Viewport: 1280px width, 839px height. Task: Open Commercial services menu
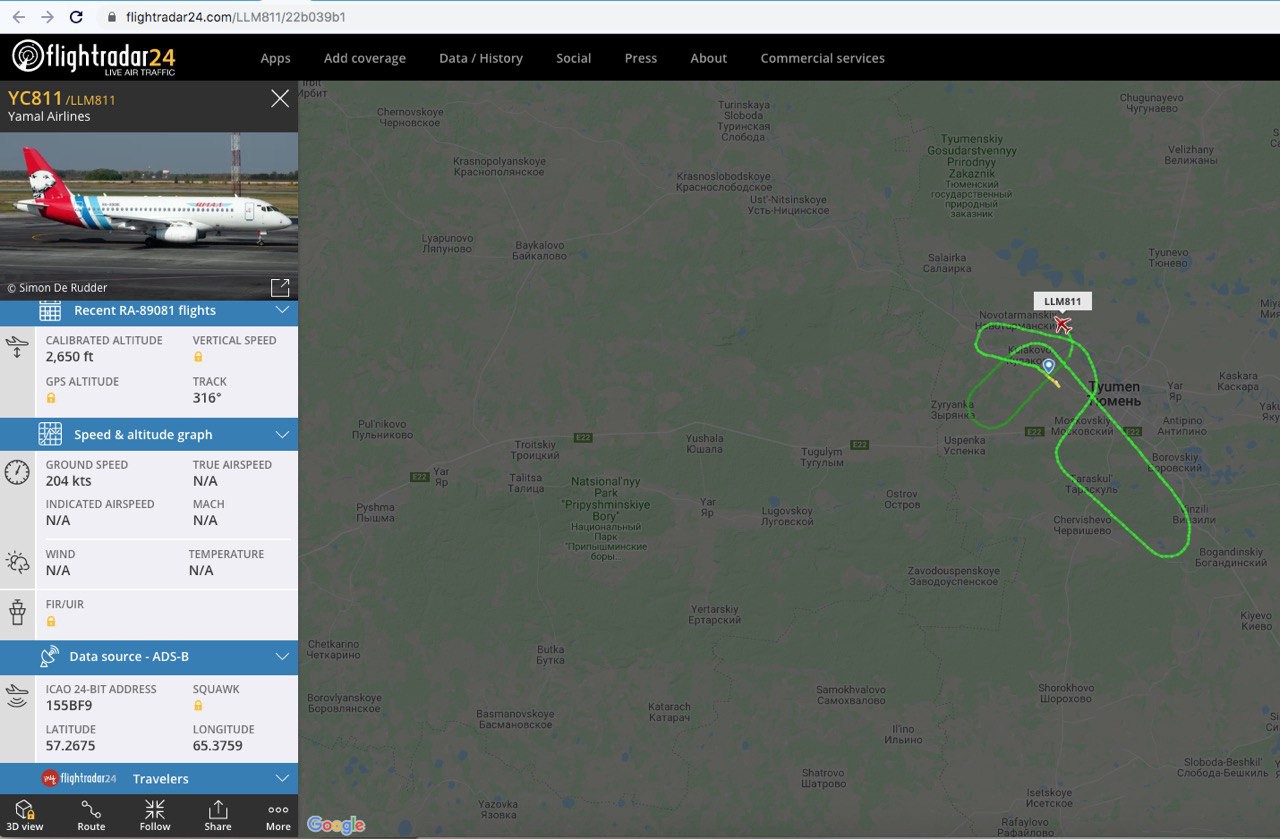822,58
